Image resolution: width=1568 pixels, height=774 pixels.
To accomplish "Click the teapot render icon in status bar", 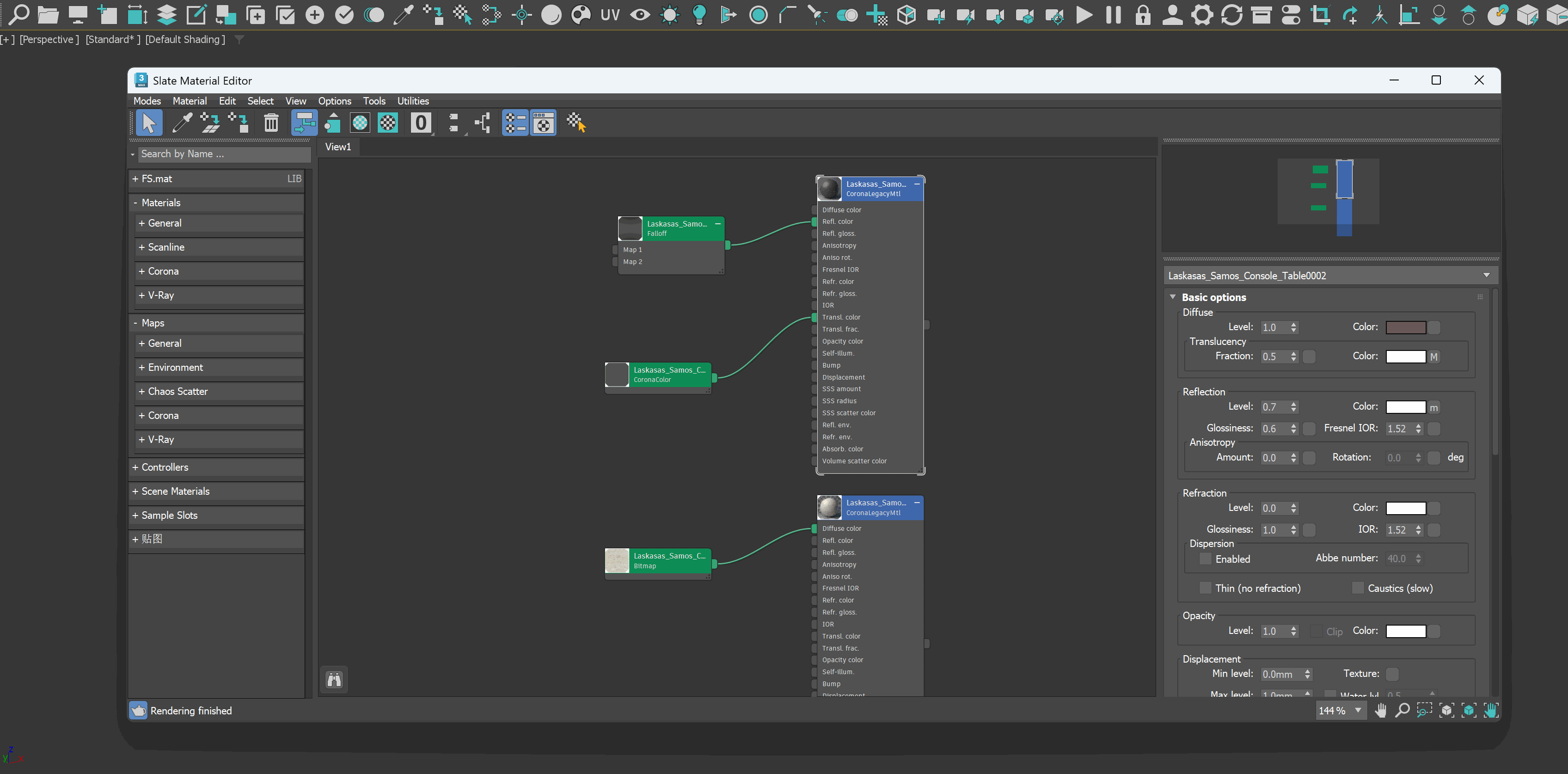I will coord(138,711).
